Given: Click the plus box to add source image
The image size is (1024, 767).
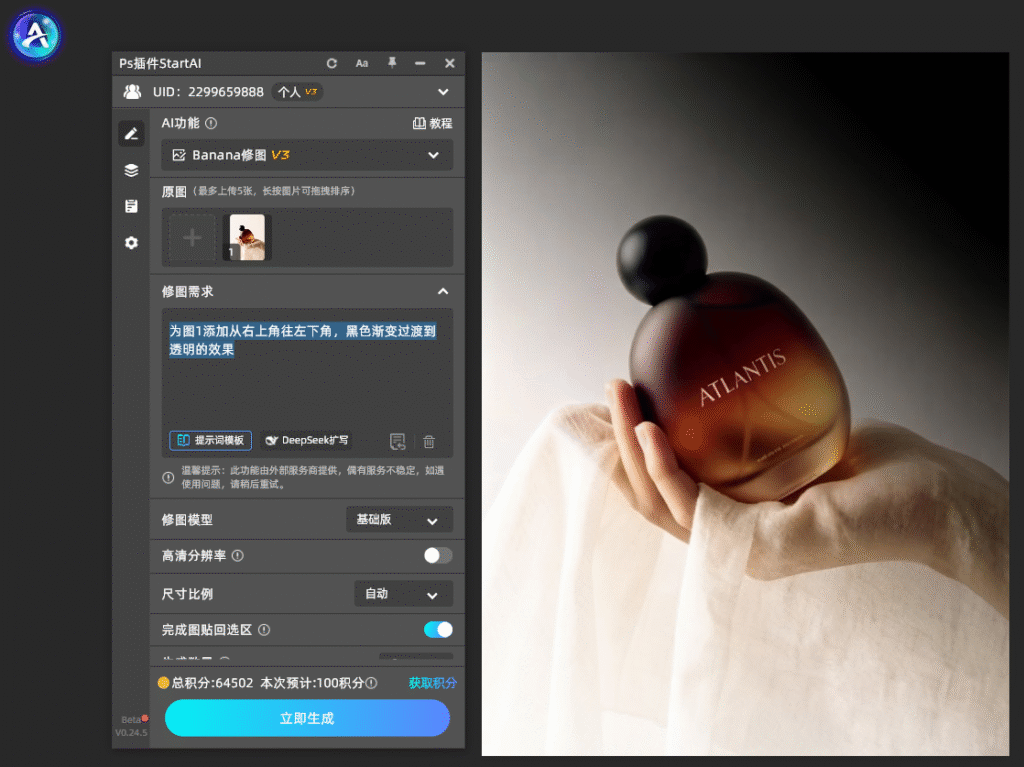Looking at the screenshot, I should [x=192, y=237].
